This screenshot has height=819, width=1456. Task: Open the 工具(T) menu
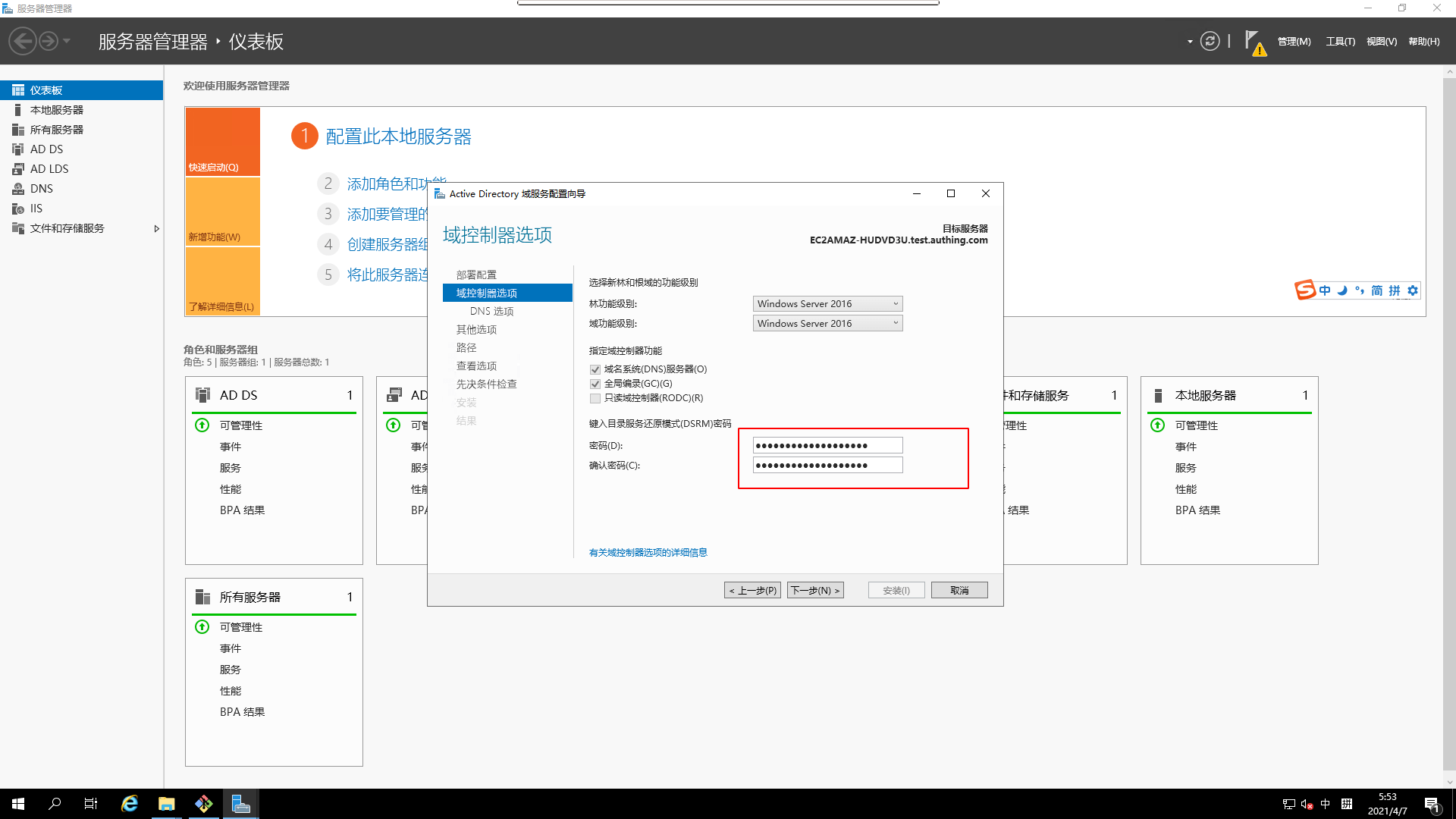(x=1340, y=42)
